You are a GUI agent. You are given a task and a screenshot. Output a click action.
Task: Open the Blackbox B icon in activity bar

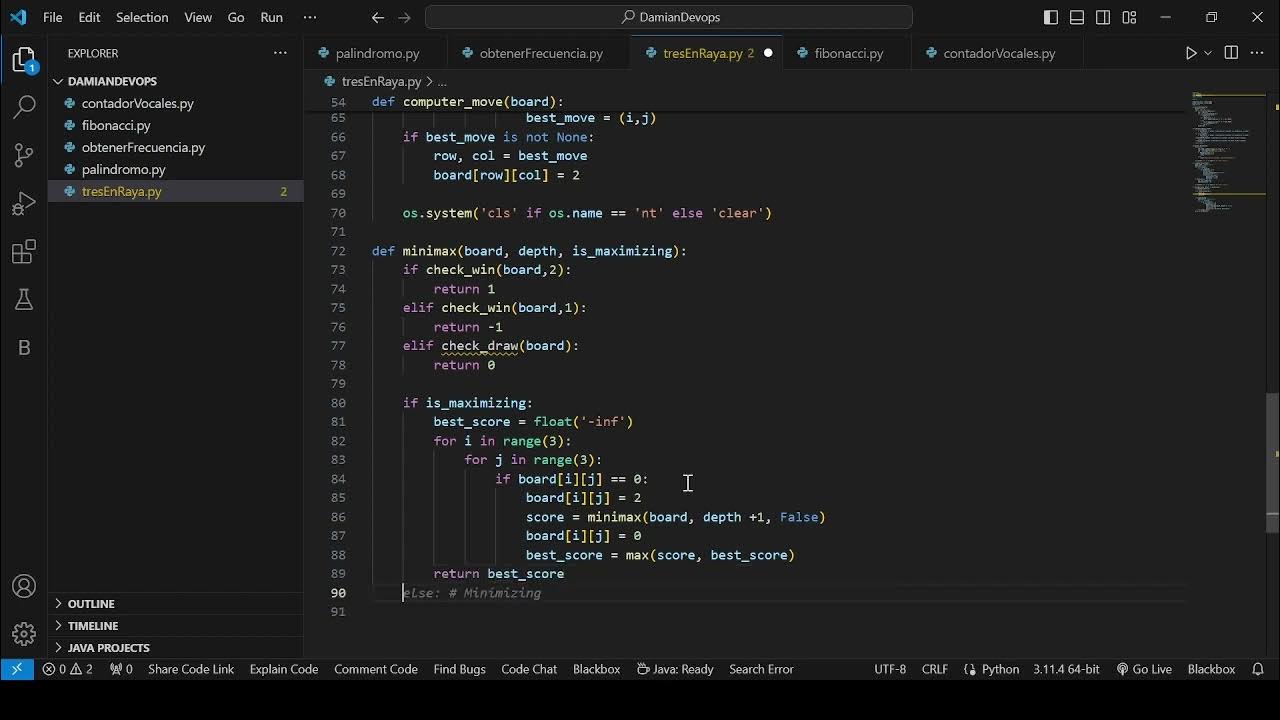24,347
